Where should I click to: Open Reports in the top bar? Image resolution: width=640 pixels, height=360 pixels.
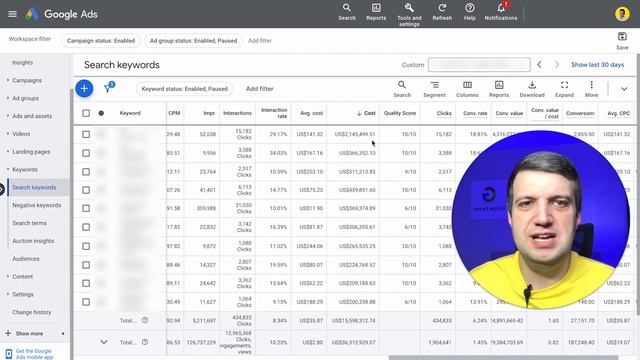376,12
